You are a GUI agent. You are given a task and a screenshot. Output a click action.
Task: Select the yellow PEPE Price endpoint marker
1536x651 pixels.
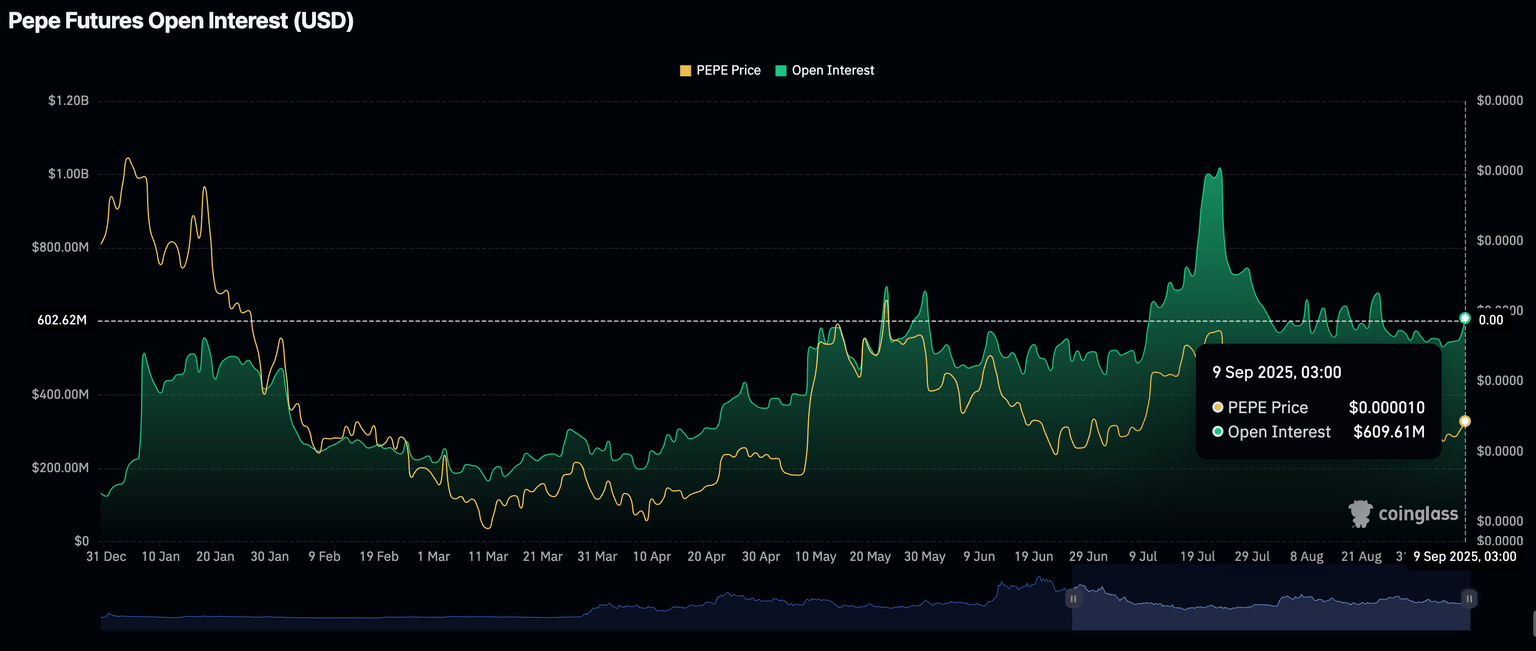pos(1465,422)
